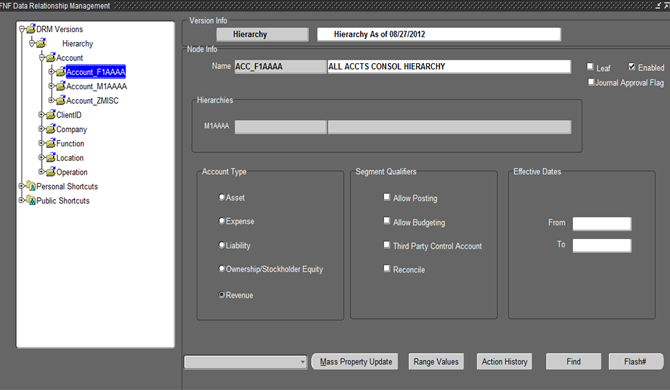Open Action History
The height and width of the screenshot is (390, 670).
click(504, 361)
